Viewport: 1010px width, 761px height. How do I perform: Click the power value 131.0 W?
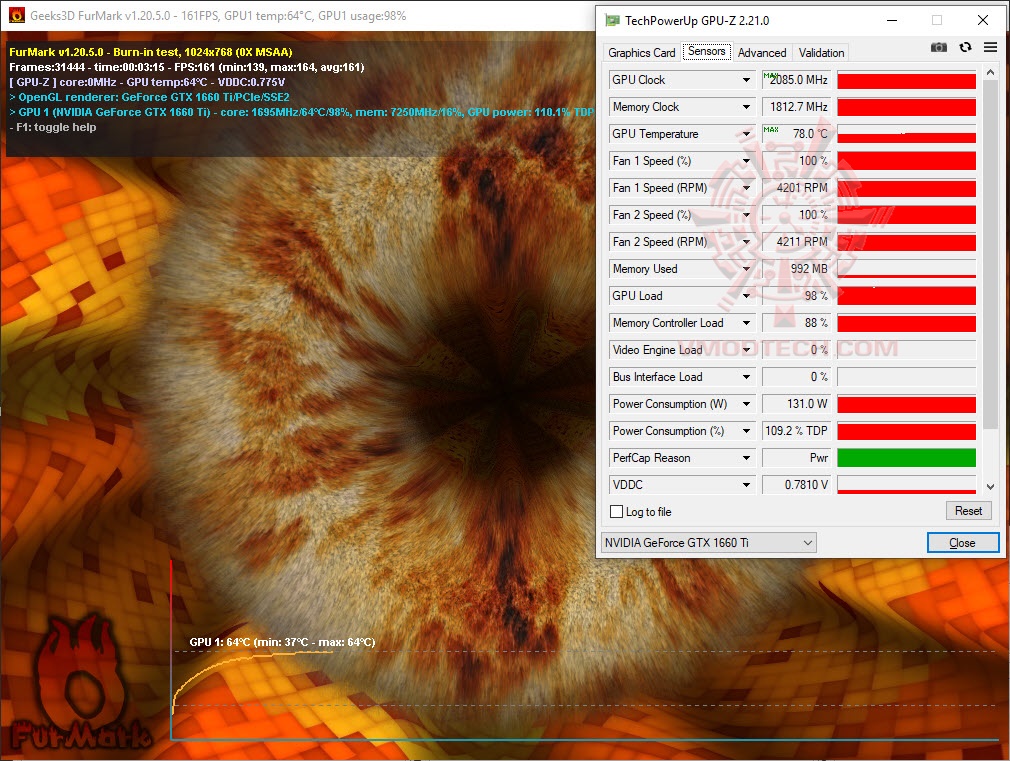[796, 404]
